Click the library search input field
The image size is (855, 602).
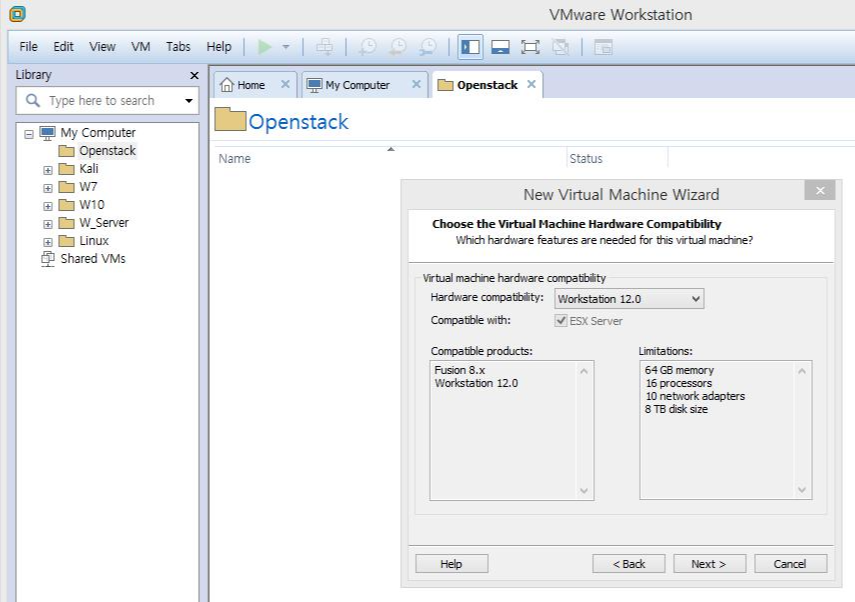pyautogui.click(x=107, y=101)
